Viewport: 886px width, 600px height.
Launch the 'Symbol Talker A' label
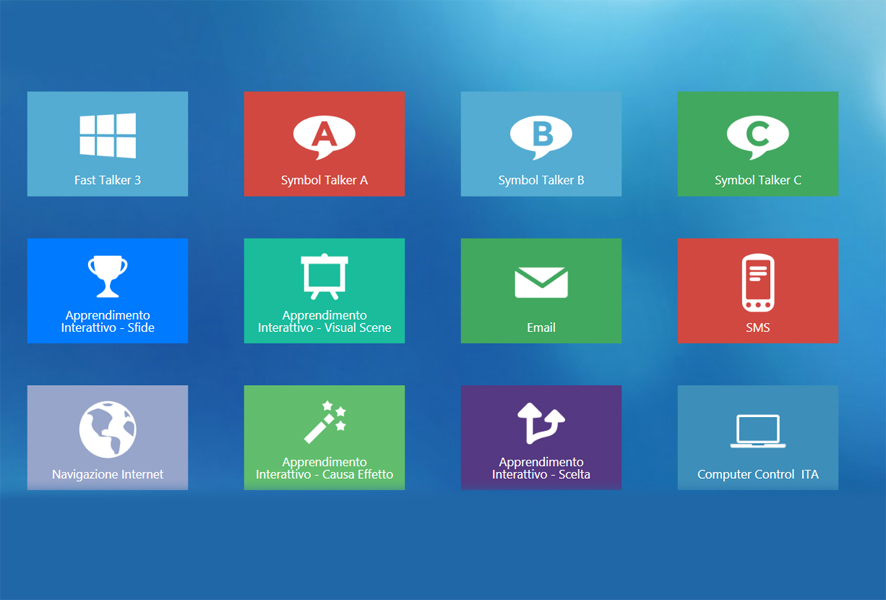click(x=324, y=181)
